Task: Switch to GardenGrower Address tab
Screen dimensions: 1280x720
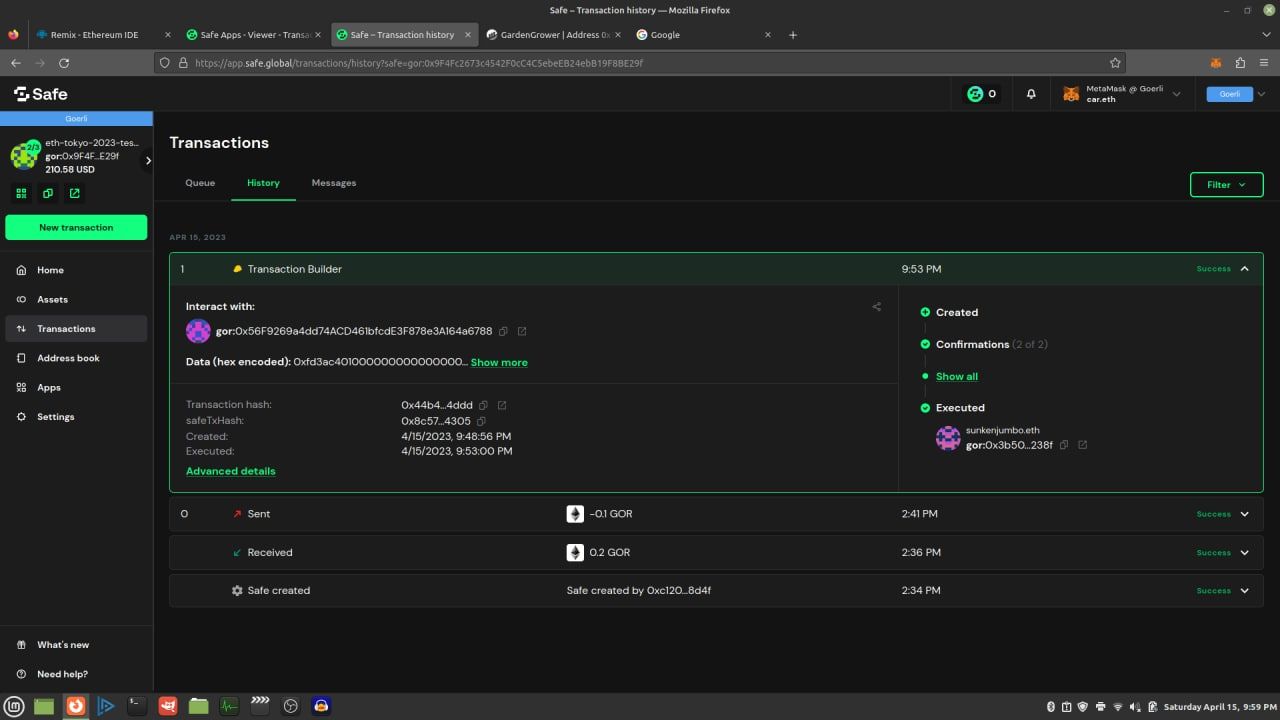Action: click(x=555, y=34)
